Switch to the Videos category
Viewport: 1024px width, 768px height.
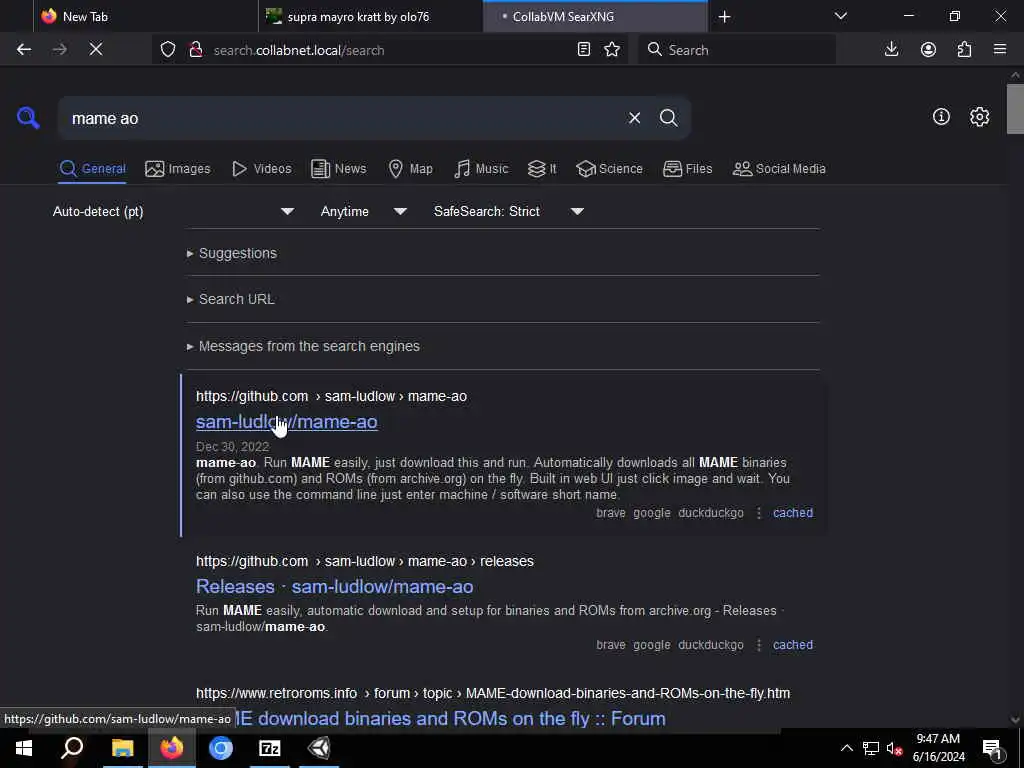262,168
